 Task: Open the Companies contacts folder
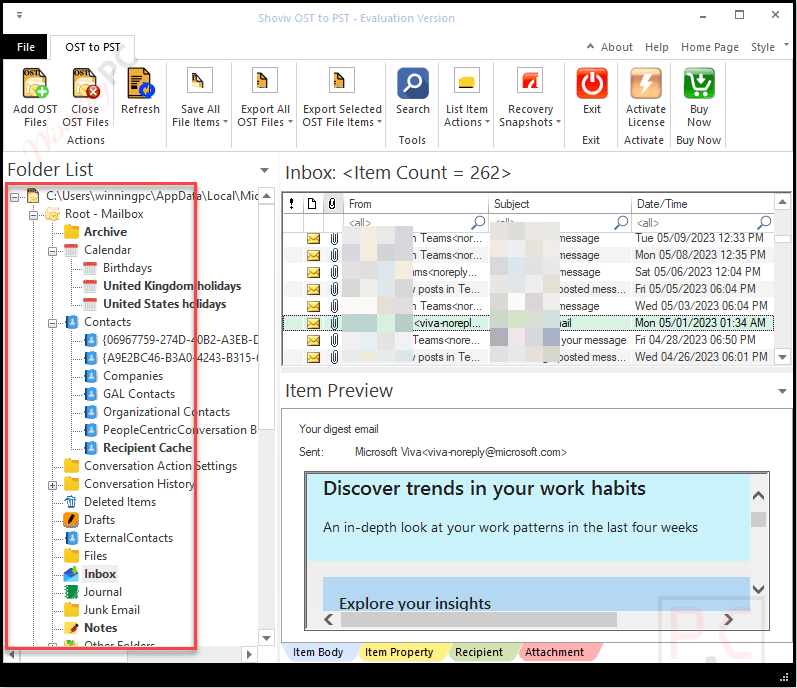(x=133, y=376)
